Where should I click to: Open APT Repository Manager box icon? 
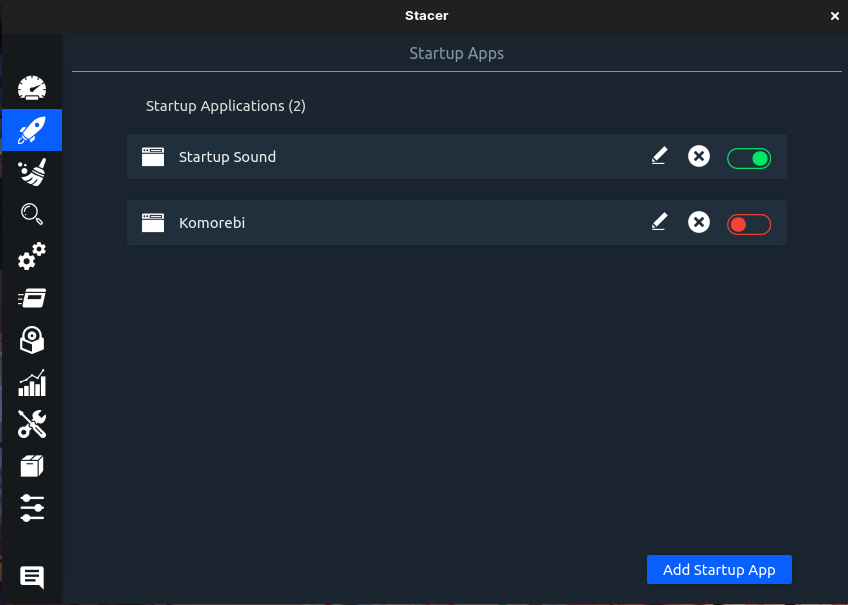click(x=32, y=466)
